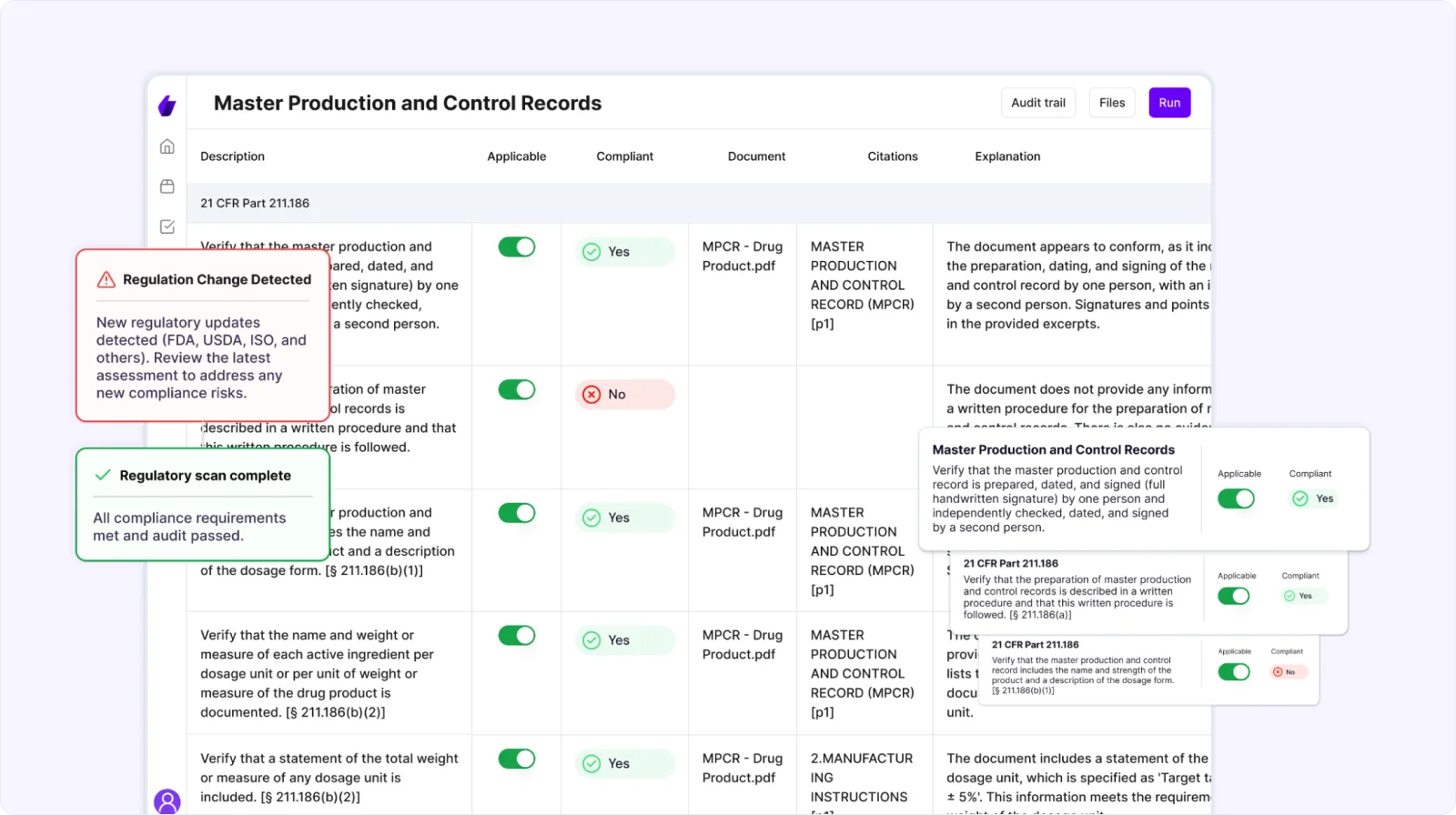Click 'All compliance requirements met and audit passed' text
The width and height of the screenshot is (1456, 815).
189,527
